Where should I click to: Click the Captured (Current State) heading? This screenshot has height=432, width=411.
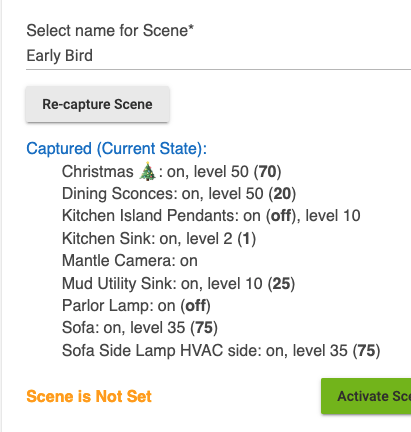pos(117,149)
